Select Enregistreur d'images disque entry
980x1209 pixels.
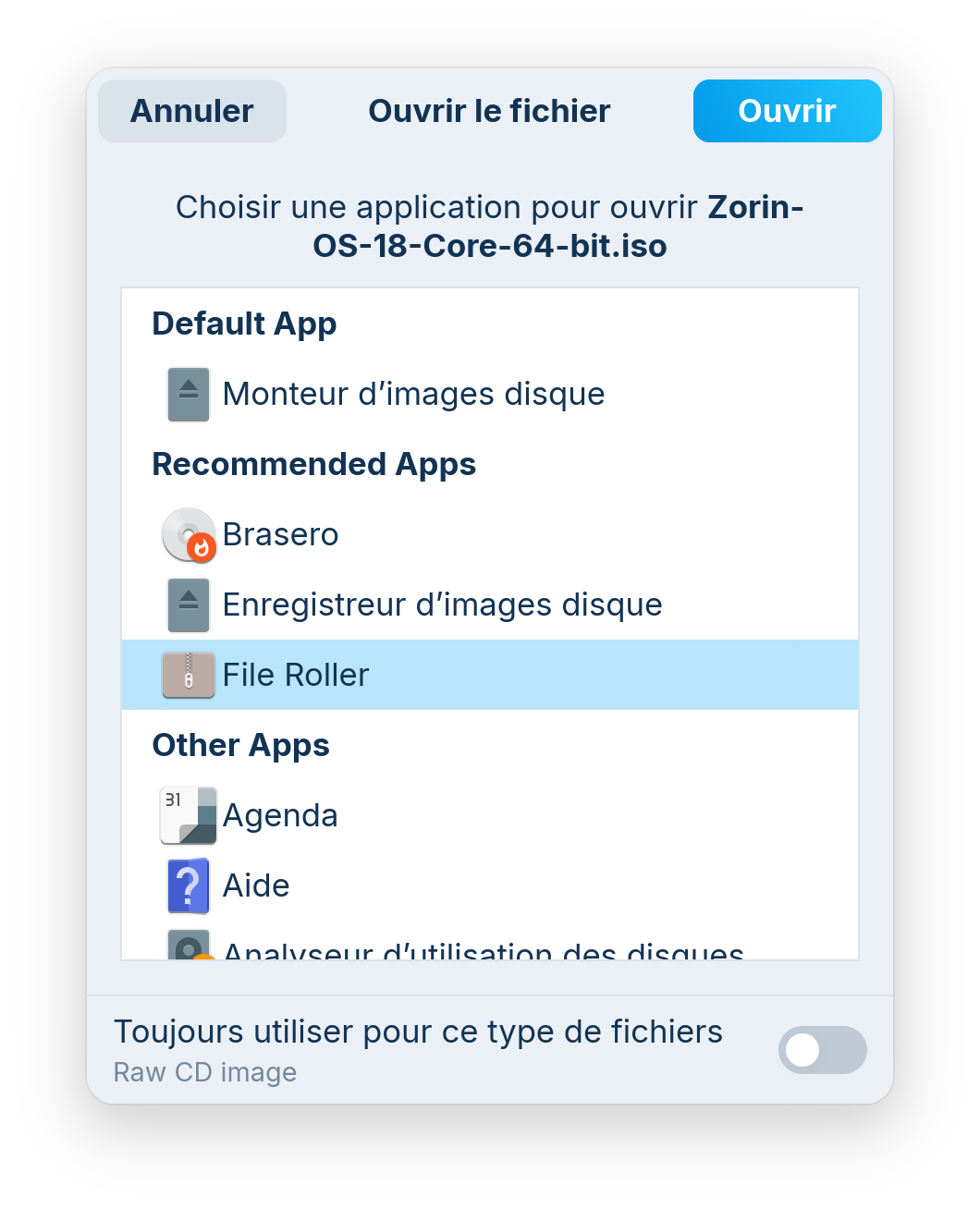442,605
